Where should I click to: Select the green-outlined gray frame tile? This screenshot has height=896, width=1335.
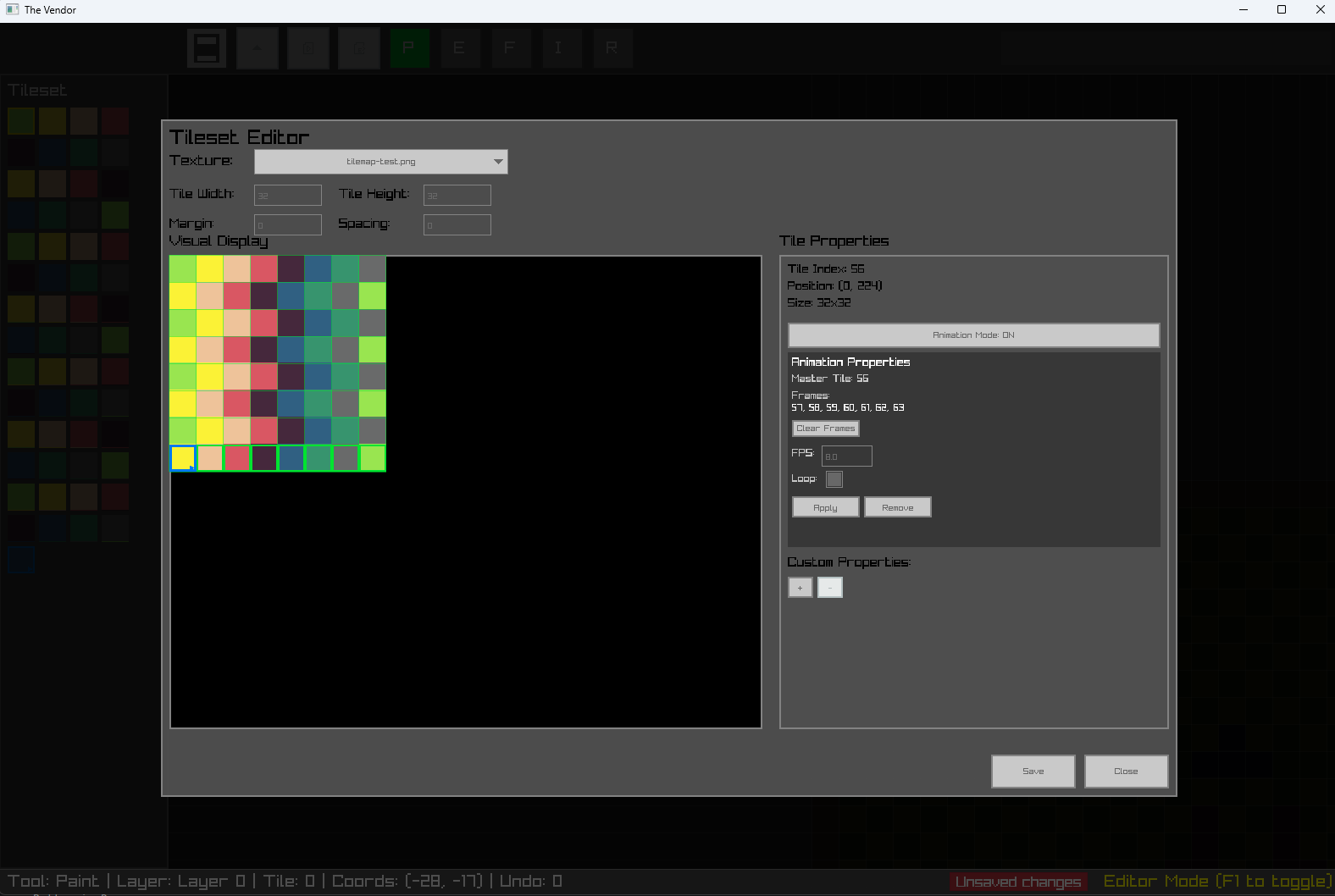coord(346,458)
